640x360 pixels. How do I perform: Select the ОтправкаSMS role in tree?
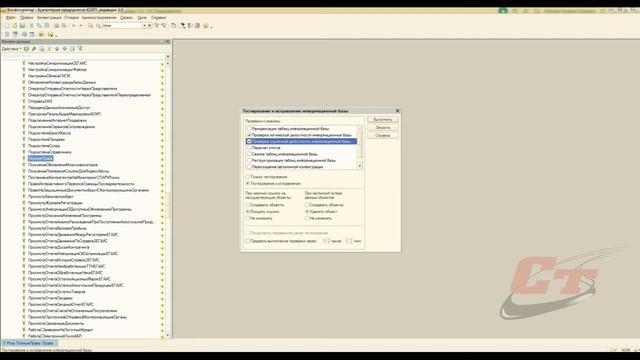[40, 101]
